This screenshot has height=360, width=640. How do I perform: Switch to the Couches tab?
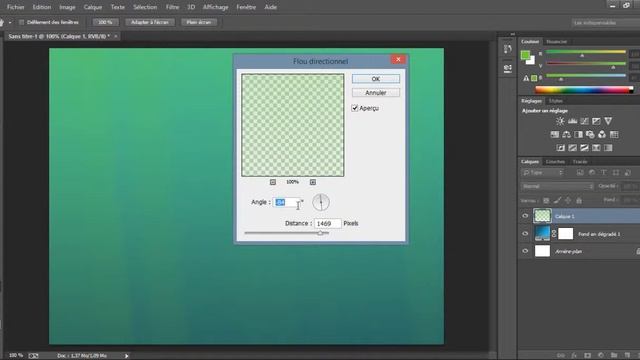pos(555,162)
